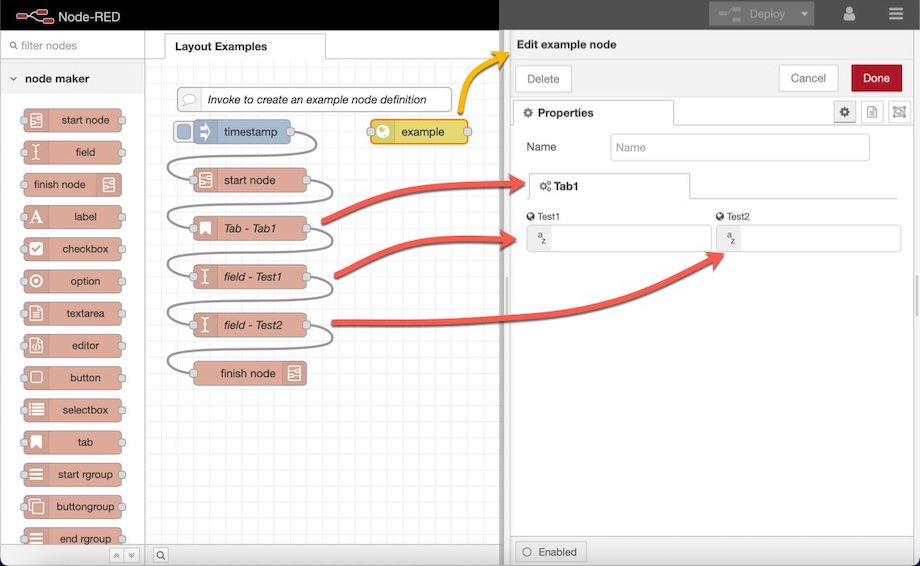Toggle the Enabled node state

550,552
